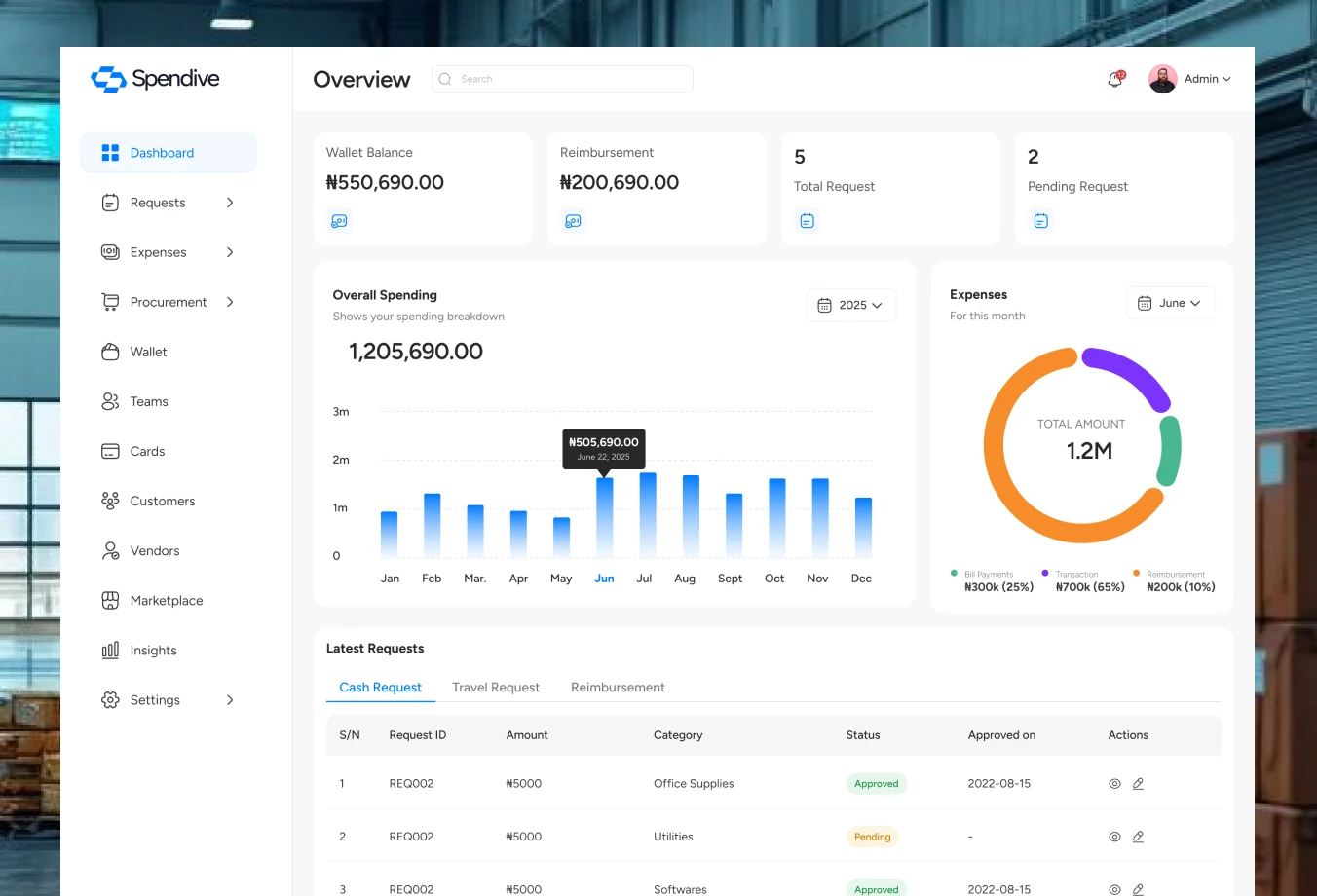Click the Teams sidebar icon
Viewport: 1317px width, 896px height.
(x=110, y=401)
